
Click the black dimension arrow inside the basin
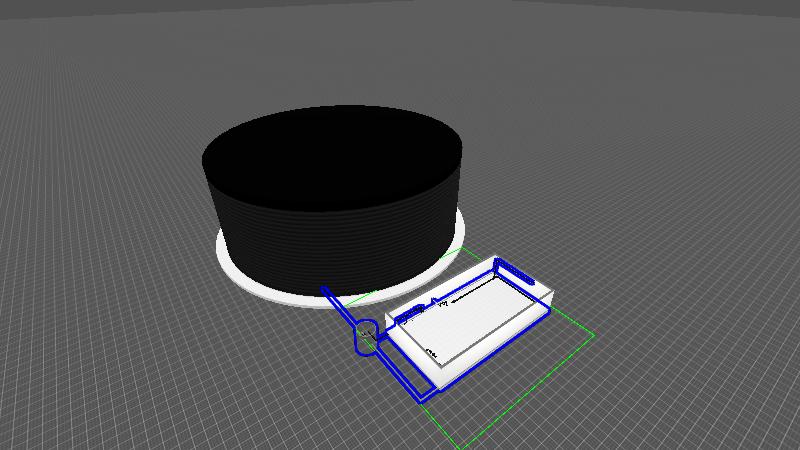click(470, 296)
